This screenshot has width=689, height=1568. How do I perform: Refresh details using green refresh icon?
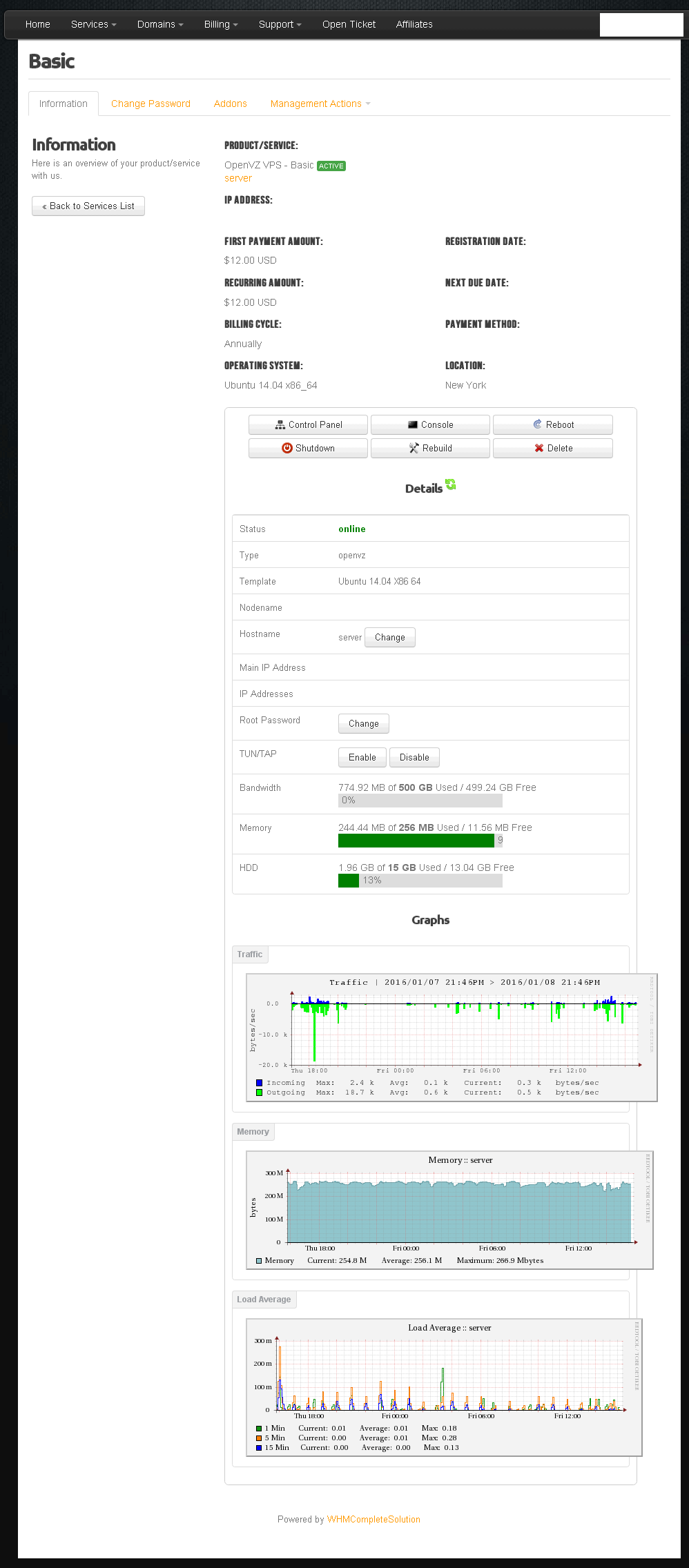point(451,485)
